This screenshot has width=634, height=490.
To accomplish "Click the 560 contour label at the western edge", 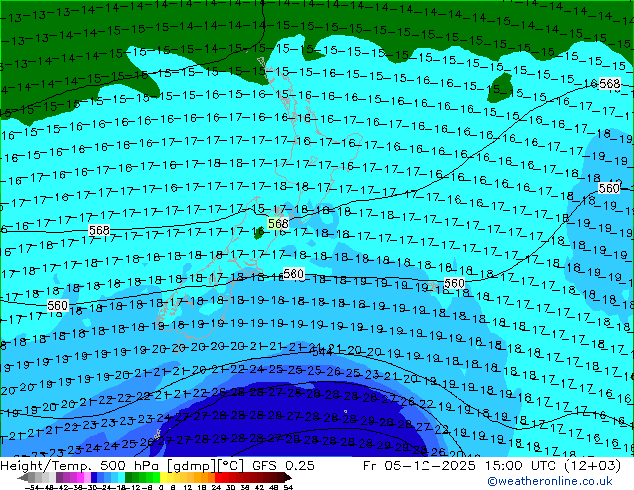I will click(57, 305).
